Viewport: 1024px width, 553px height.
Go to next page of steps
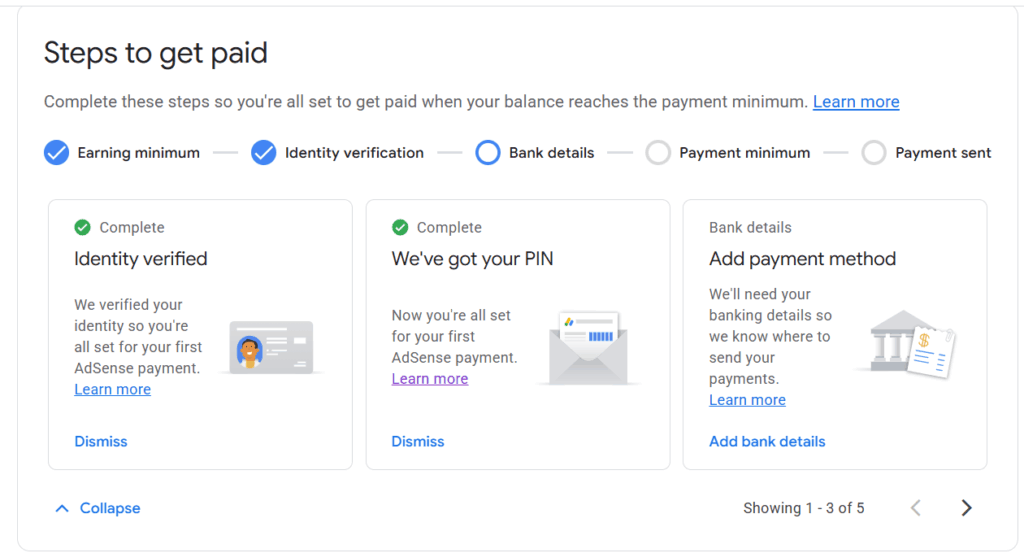coord(966,508)
